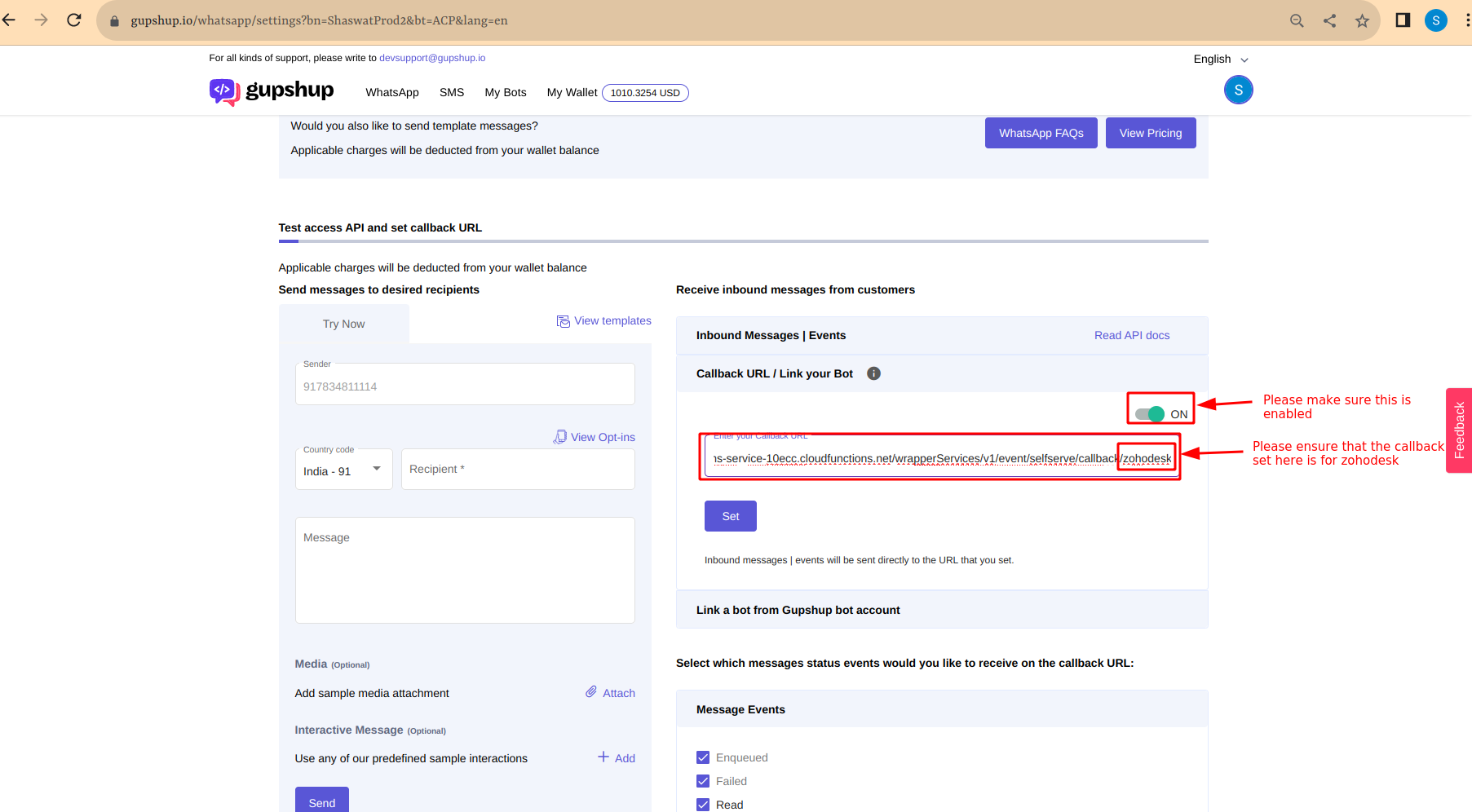The width and height of the screenshot is (1472, 812).
Task: Uncheck the Failed message event
Action: click(x=703, y=781)
